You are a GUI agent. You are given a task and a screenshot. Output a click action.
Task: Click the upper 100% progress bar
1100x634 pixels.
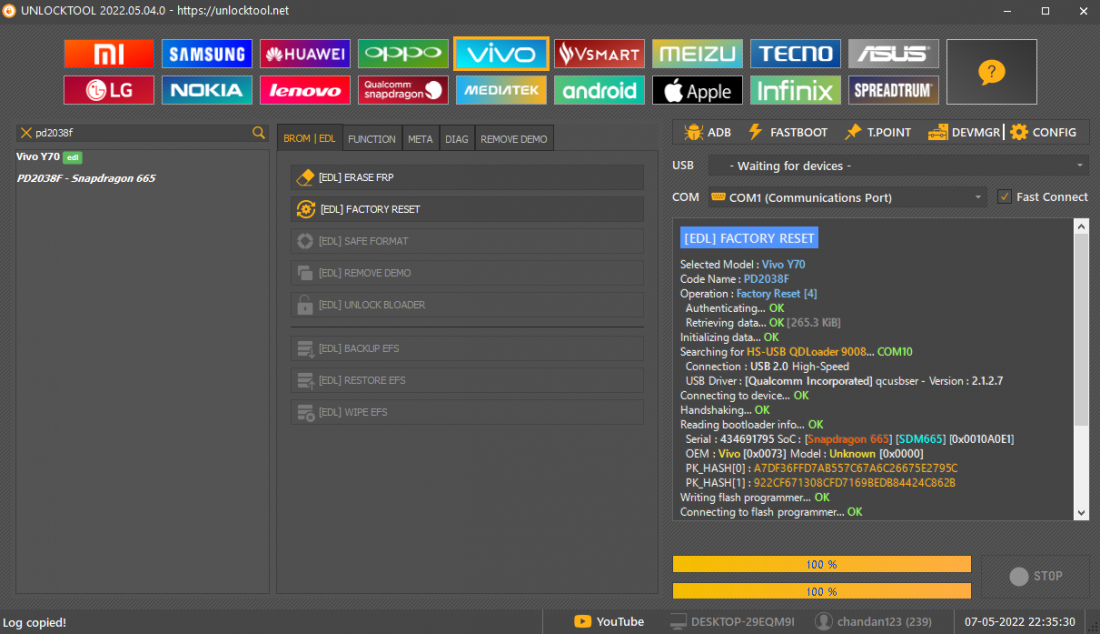click(821, 564)
